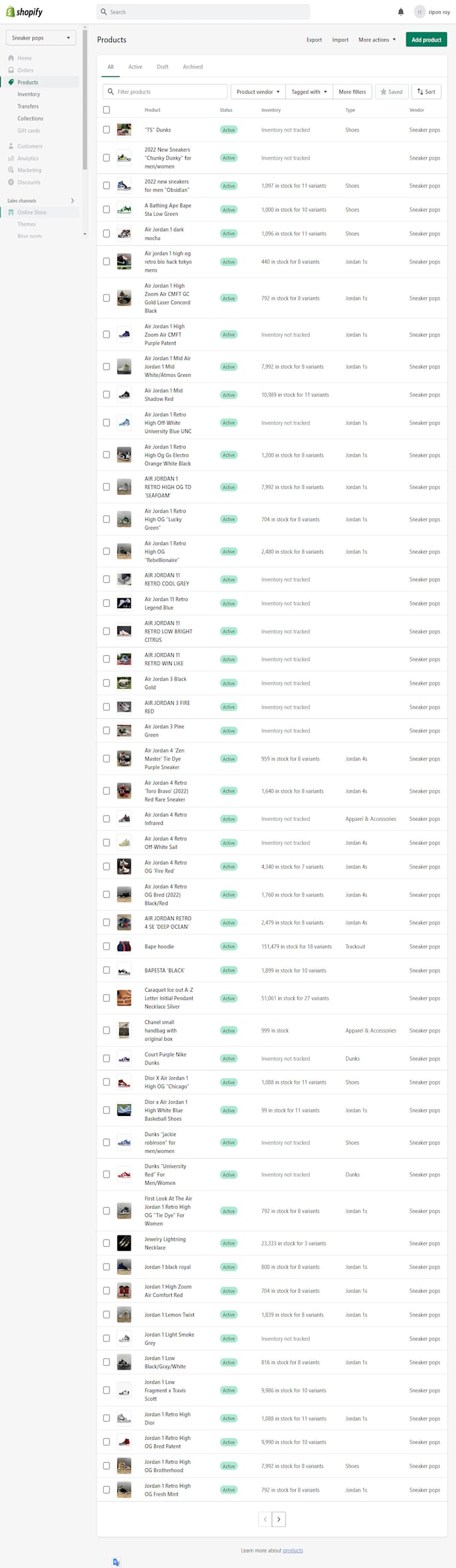The height and width of the screenshot is (1568, 456).
Task: Open the Product vendor filter dropdown
Action: tap(257, 91)
